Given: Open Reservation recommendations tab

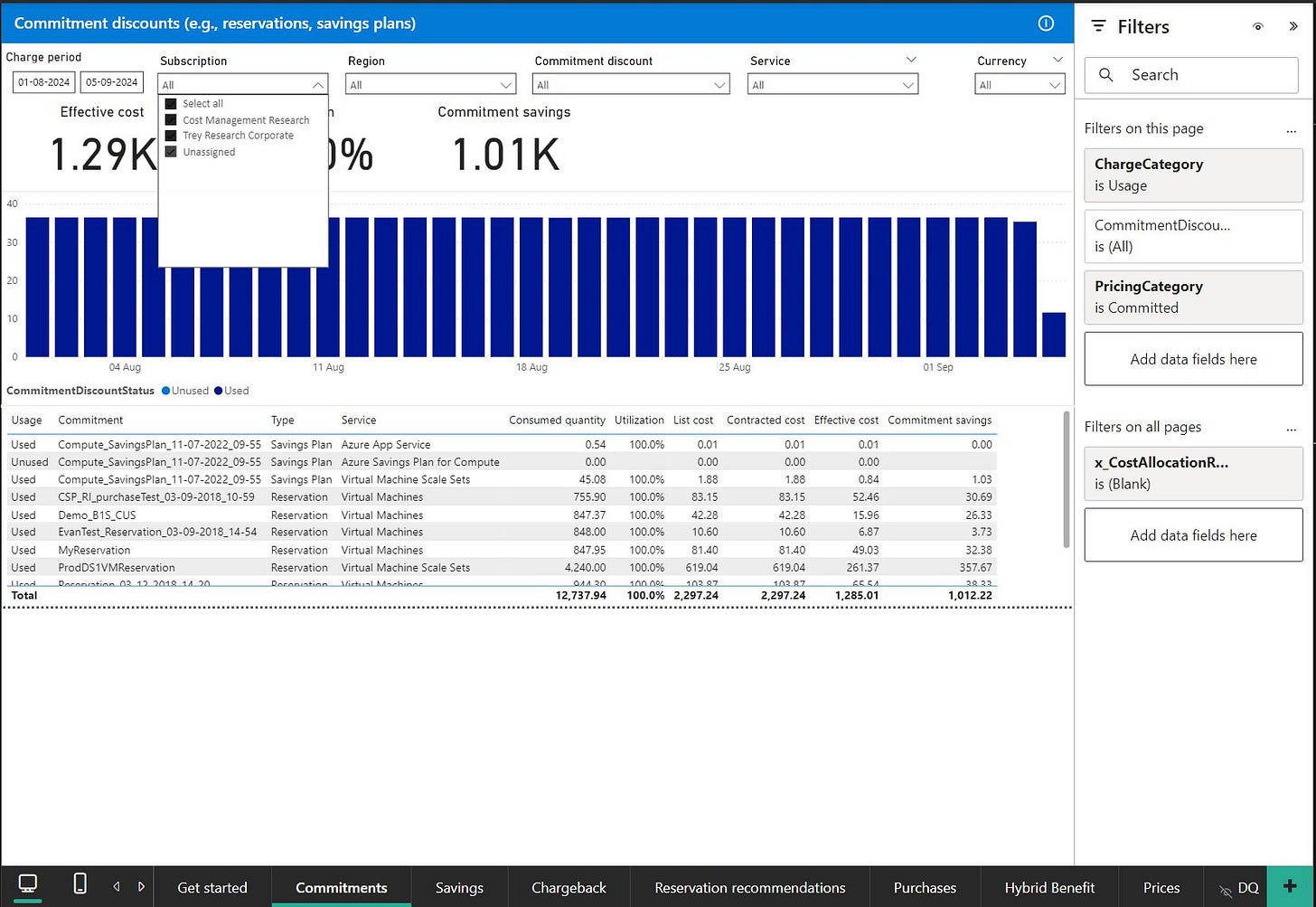Looking at the screenshot, I should tap(750, 887).
